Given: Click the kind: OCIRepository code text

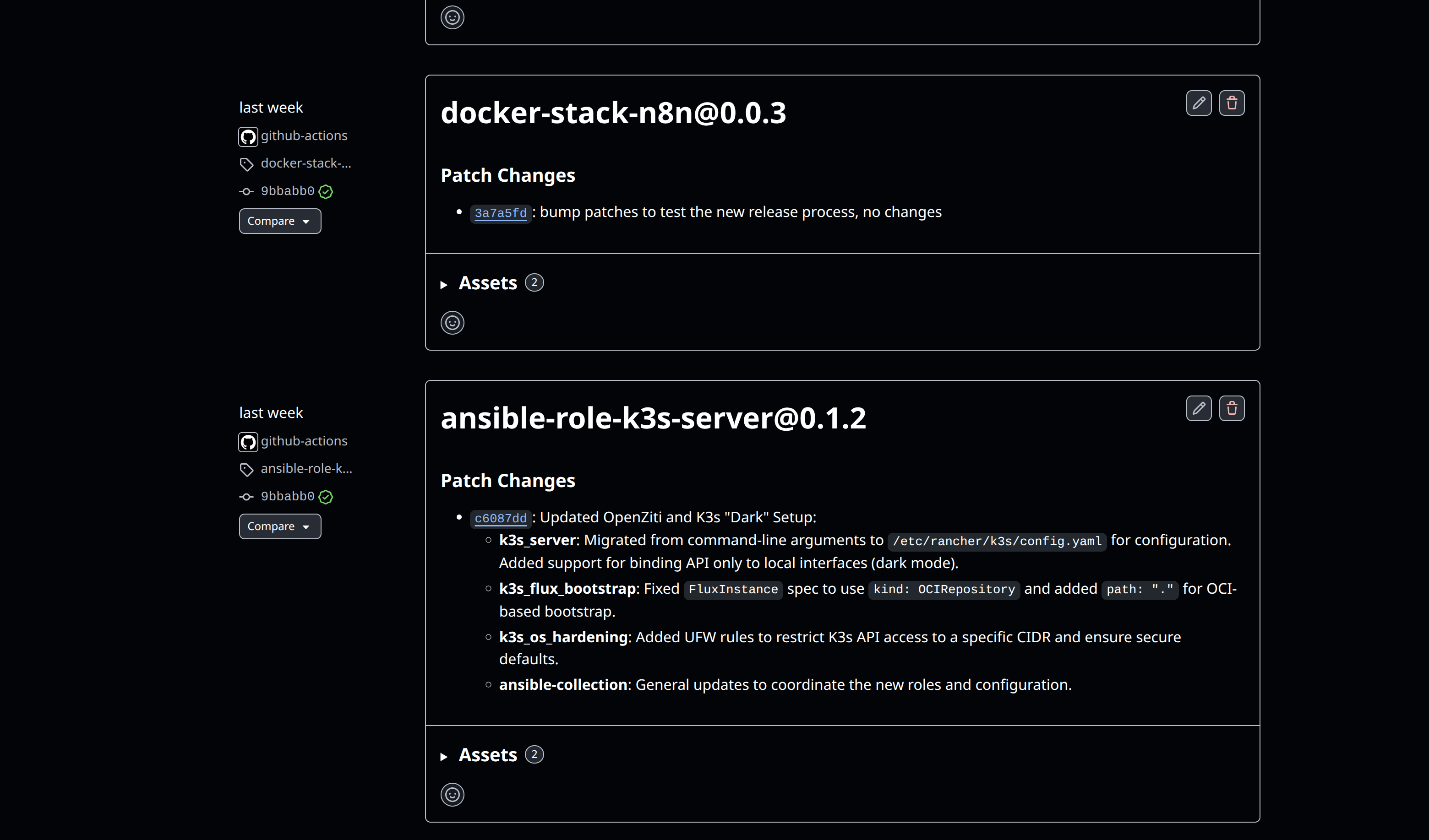Looking at the screenshot, I should click(944, 590).
